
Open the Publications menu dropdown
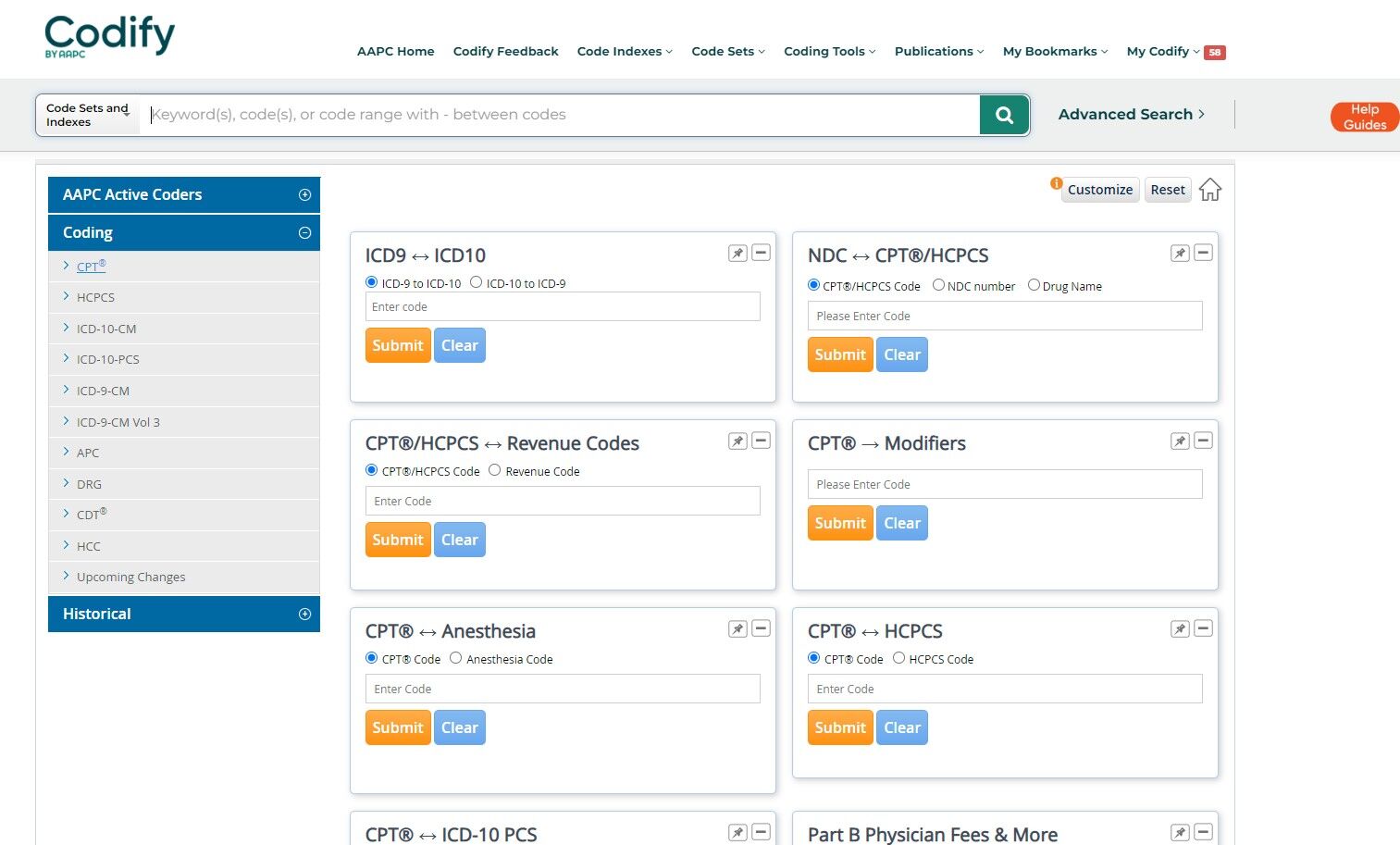[x=939, y=52]
